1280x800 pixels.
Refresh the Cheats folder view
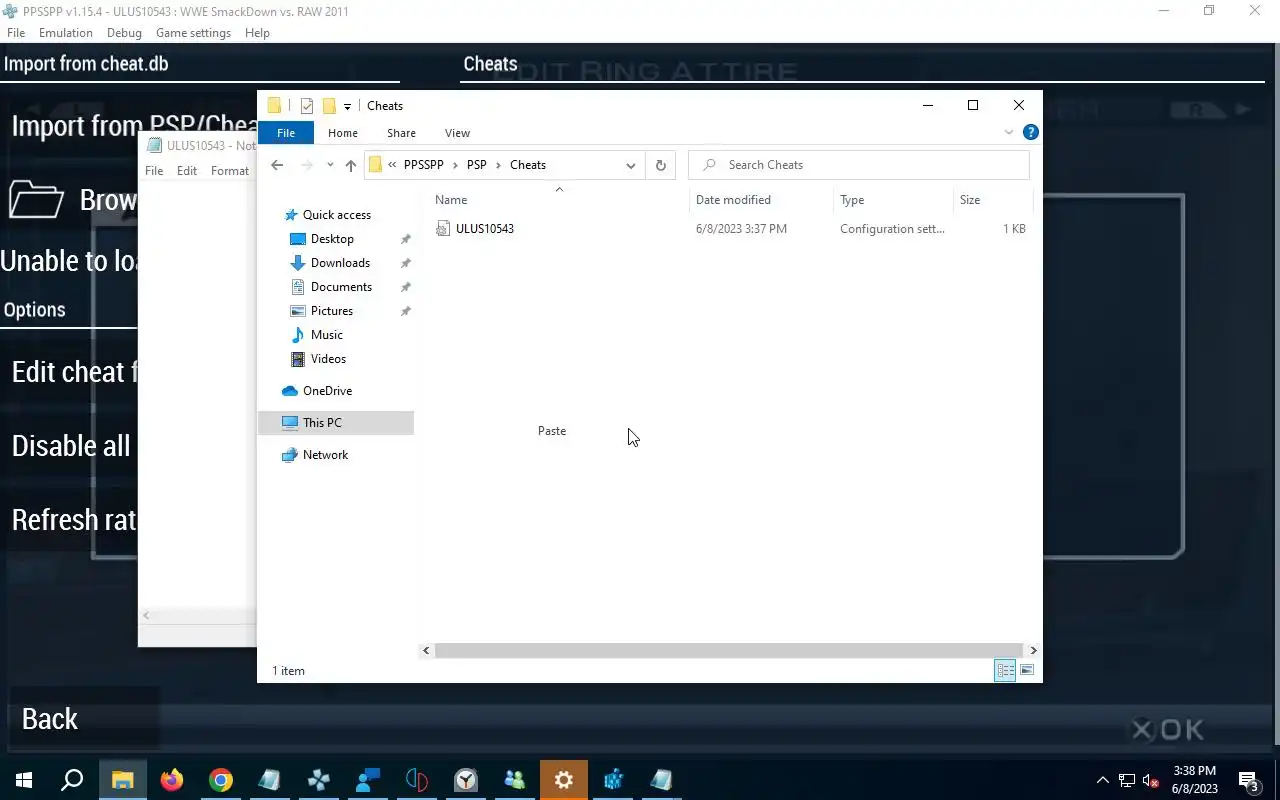(660, 165)
